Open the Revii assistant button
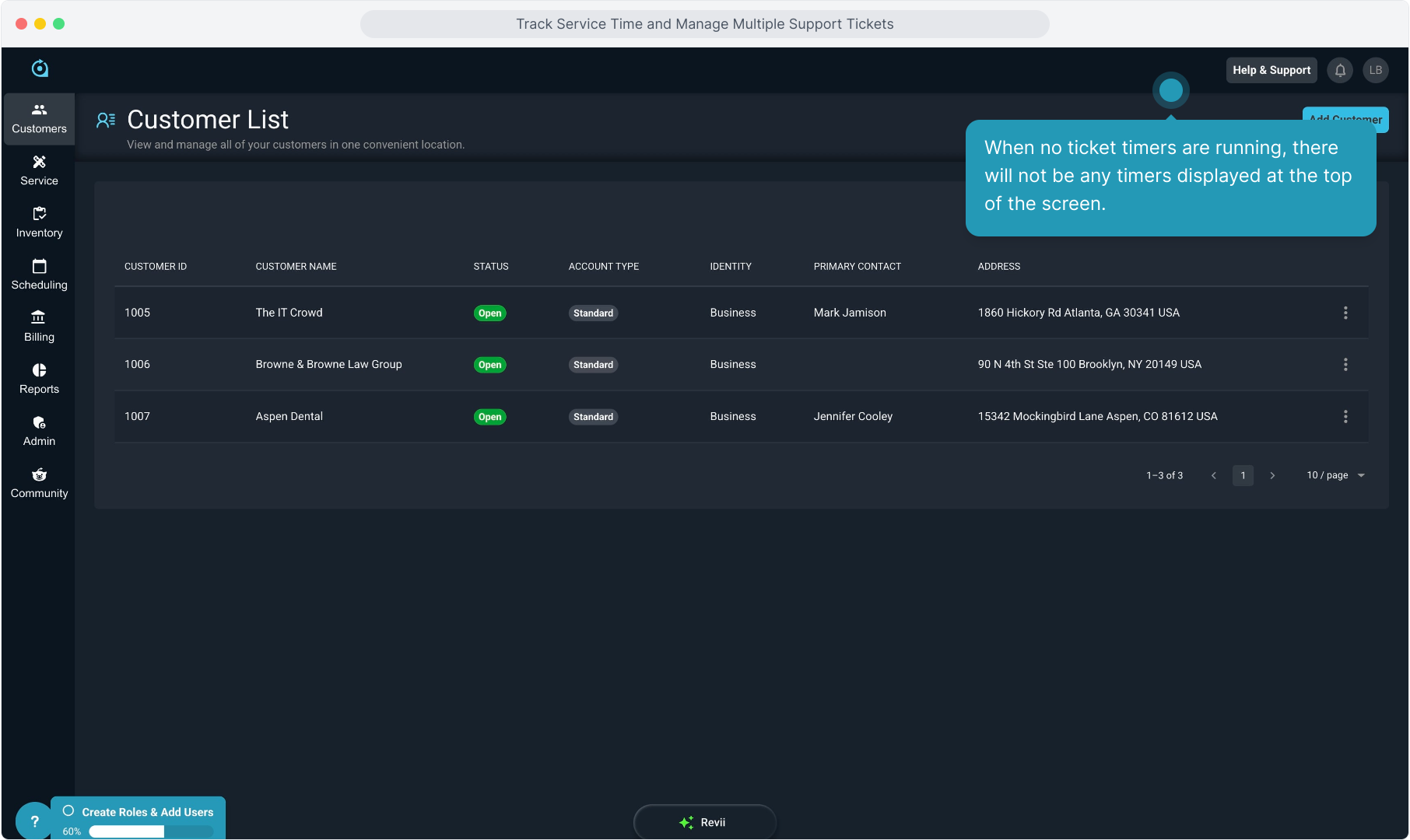1410x840 pixels. (x=704, y=822)
